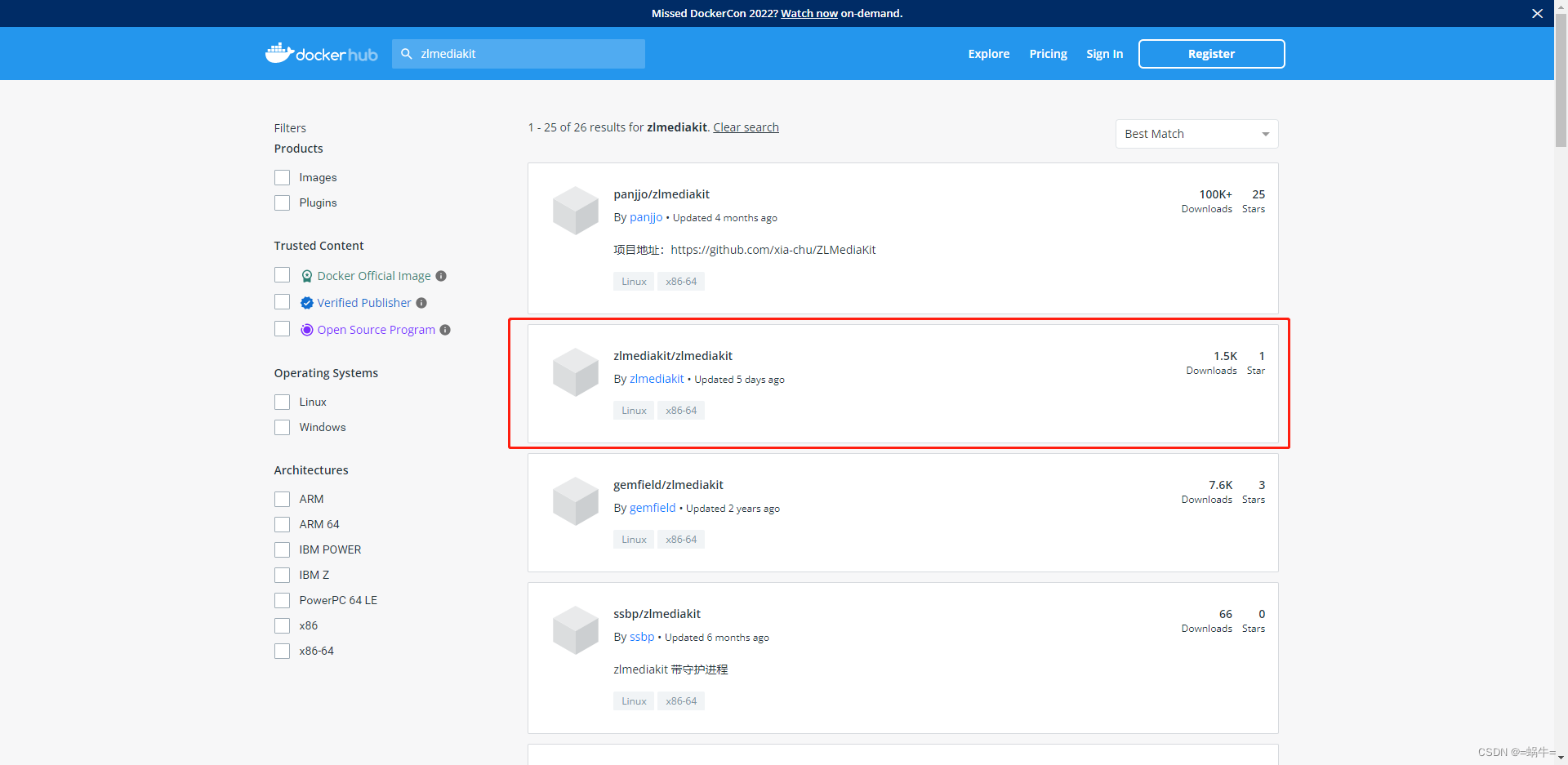Open publisher zlmediakit profile link

tap(657, 379)
